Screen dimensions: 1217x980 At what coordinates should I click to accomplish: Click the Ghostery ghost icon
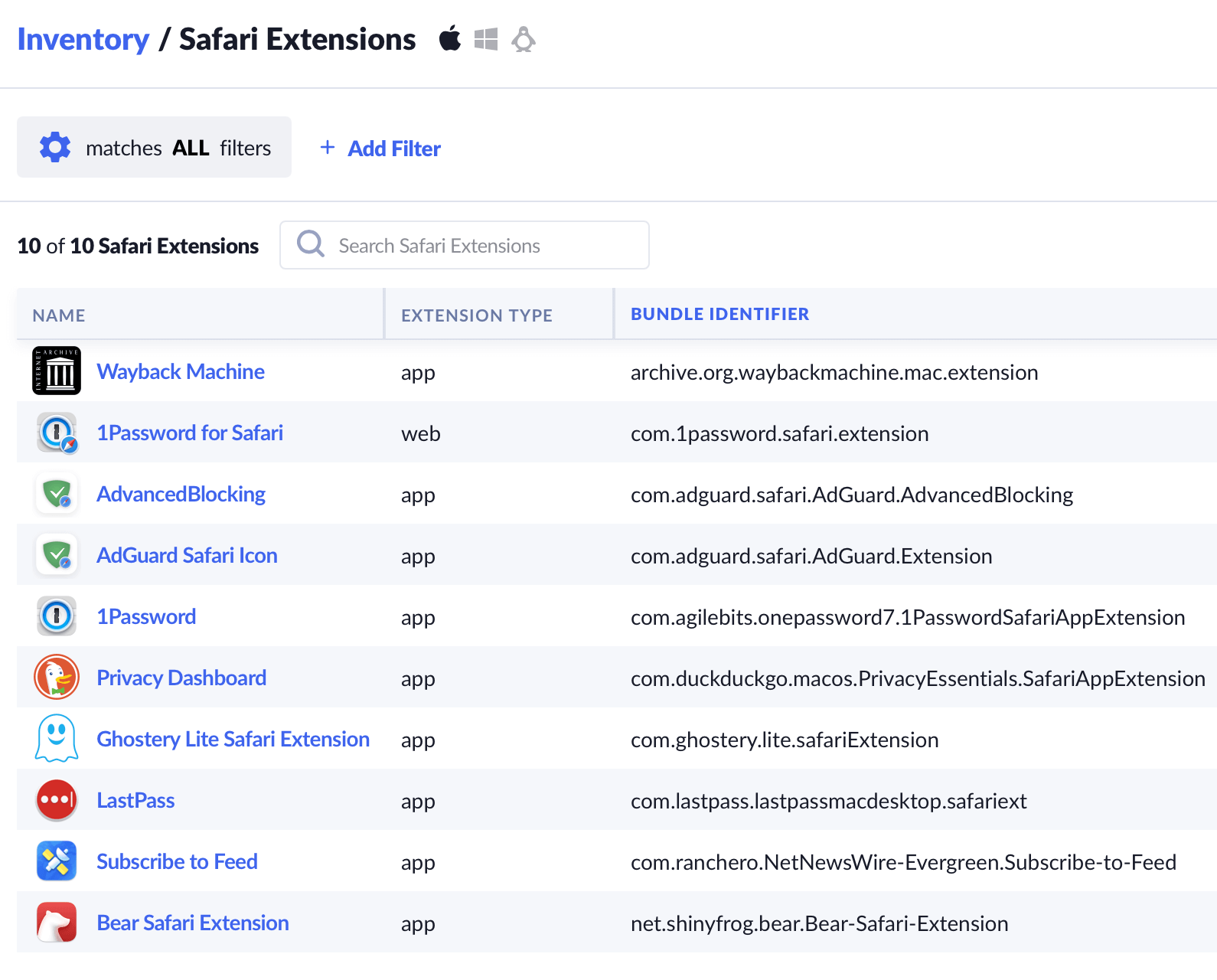pyautogui.click(x=57, y=739)
